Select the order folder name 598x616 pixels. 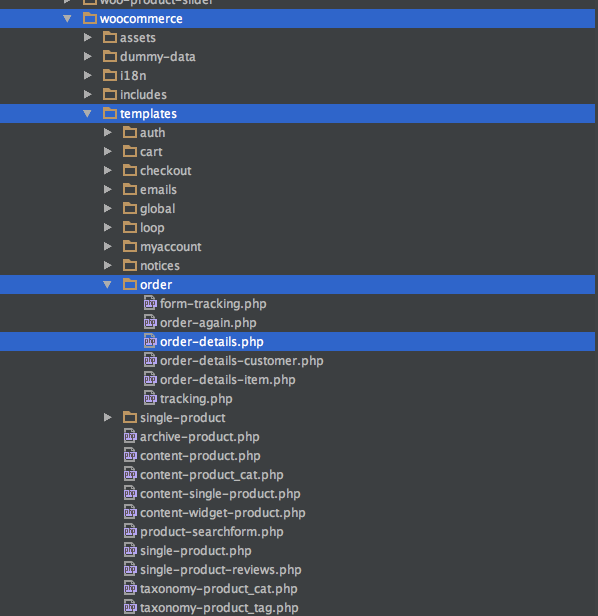coord(156,284)
